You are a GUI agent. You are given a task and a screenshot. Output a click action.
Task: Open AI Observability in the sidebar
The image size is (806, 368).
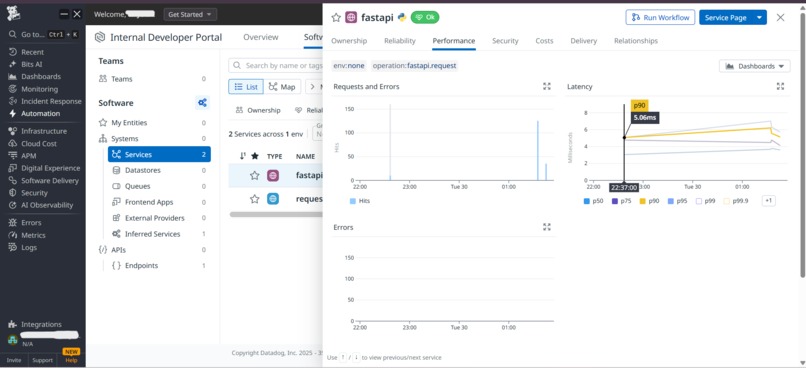tap(47, 205)
